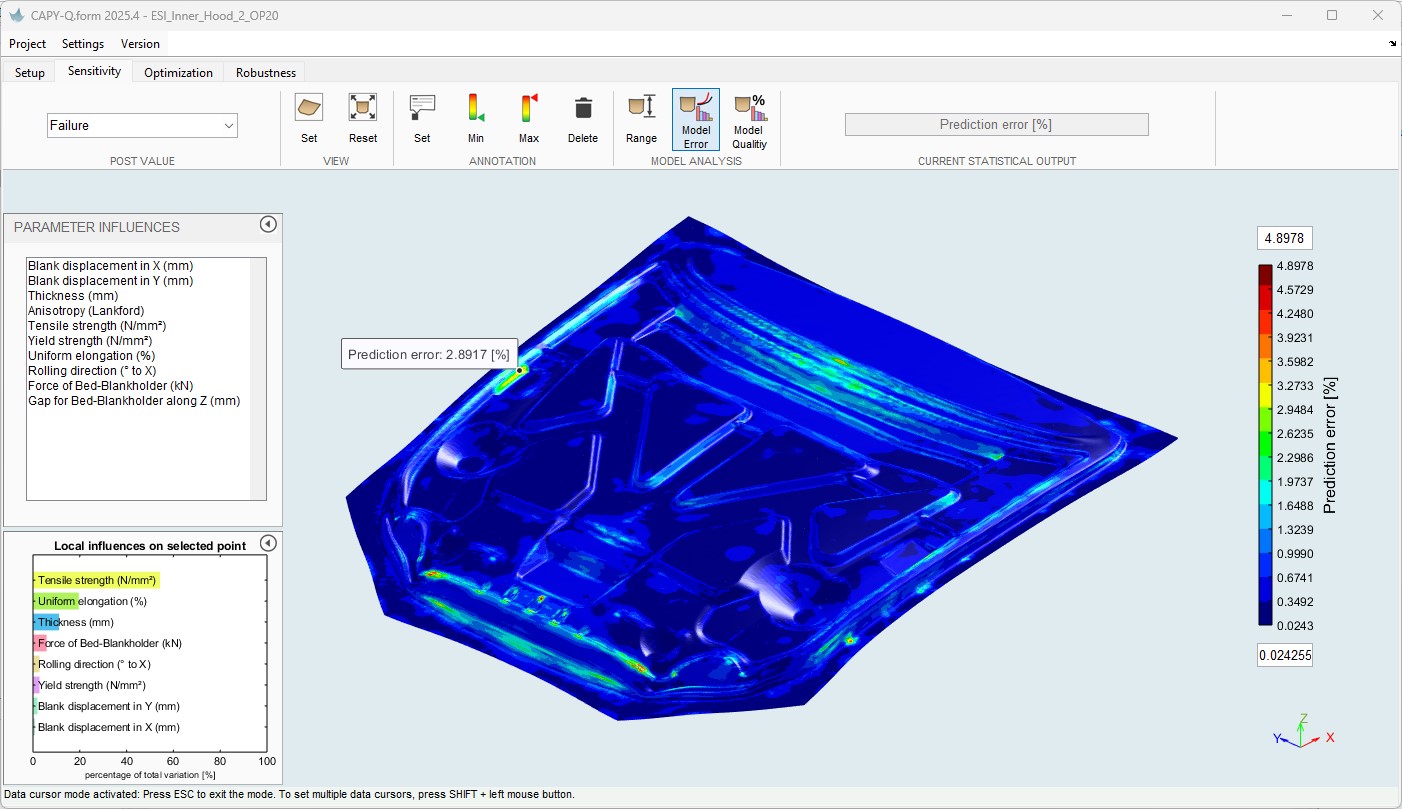Select Tensile strength (N/mm²) in influences list
This screenshot has height=809, width=1402.
click(x=96, y=326)
